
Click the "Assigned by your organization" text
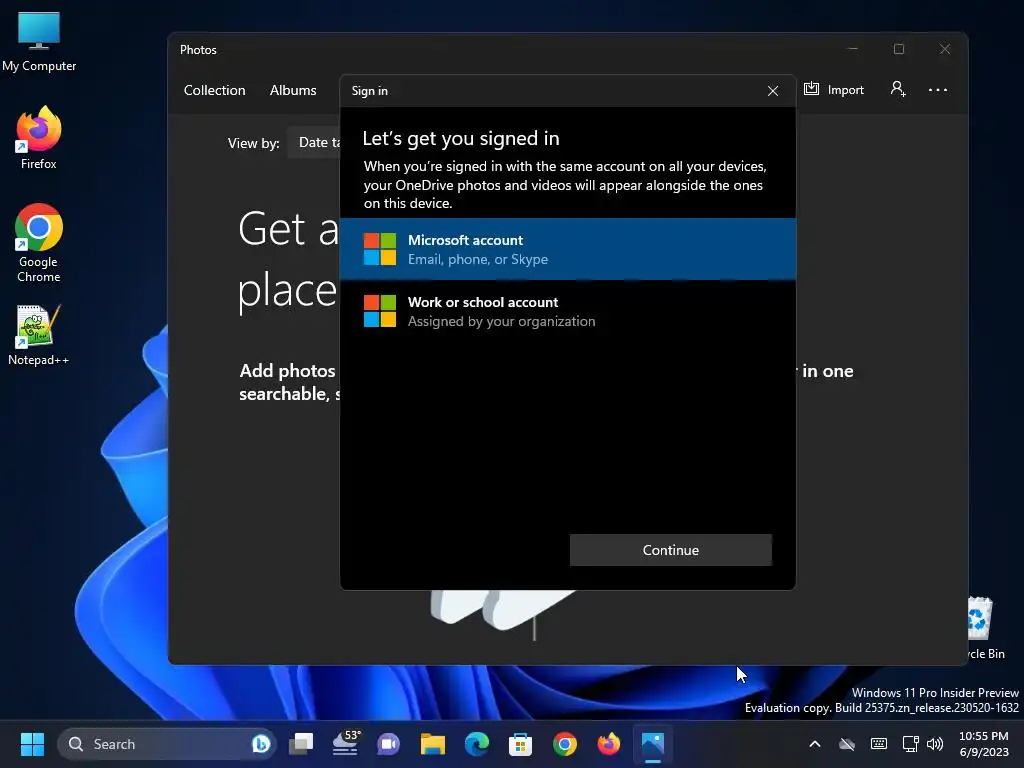(502, 321)
